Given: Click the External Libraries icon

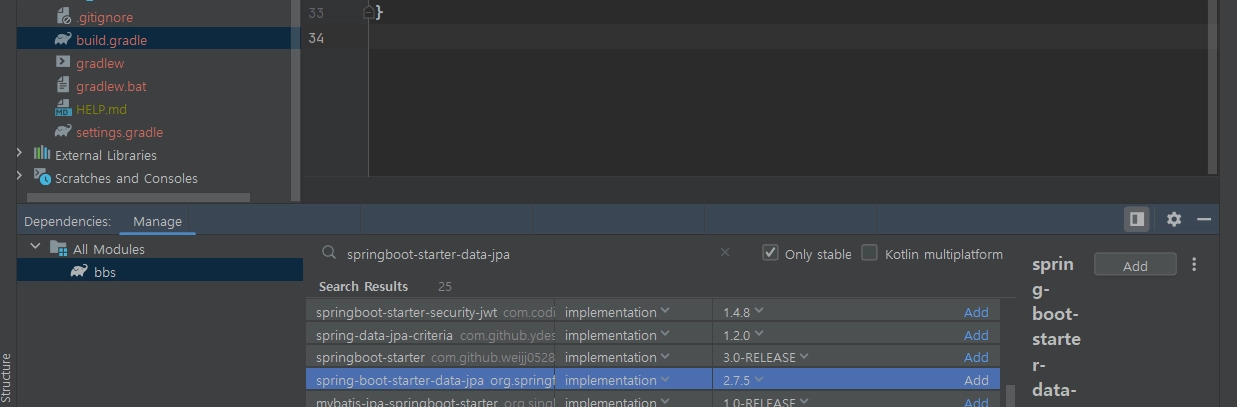Looking at the screenshot, I should (42, 154).
